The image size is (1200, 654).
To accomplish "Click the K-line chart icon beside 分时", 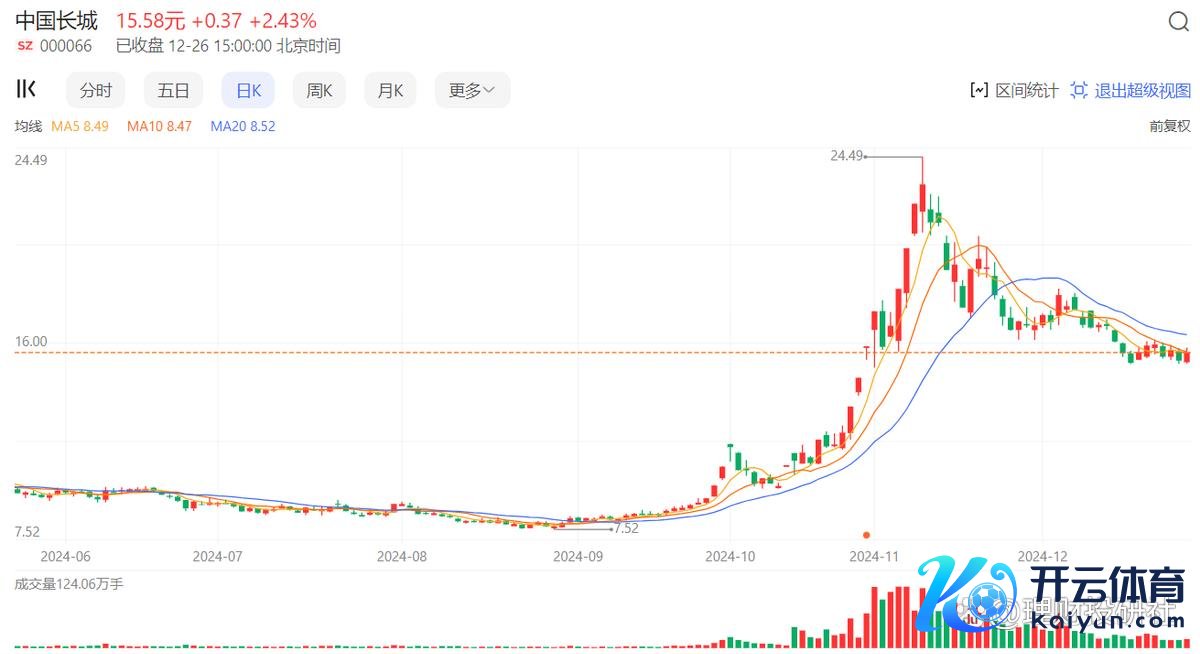I will click(27, 89).
